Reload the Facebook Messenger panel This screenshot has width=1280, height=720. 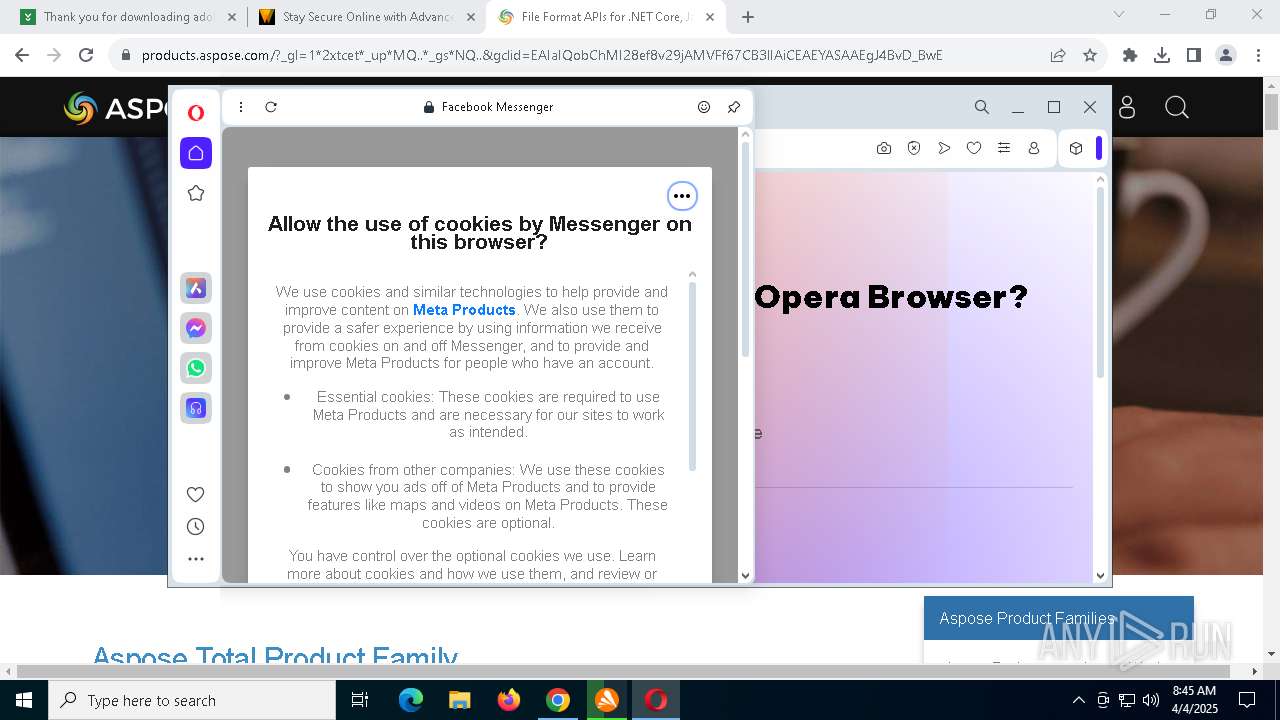pos(271,107)
